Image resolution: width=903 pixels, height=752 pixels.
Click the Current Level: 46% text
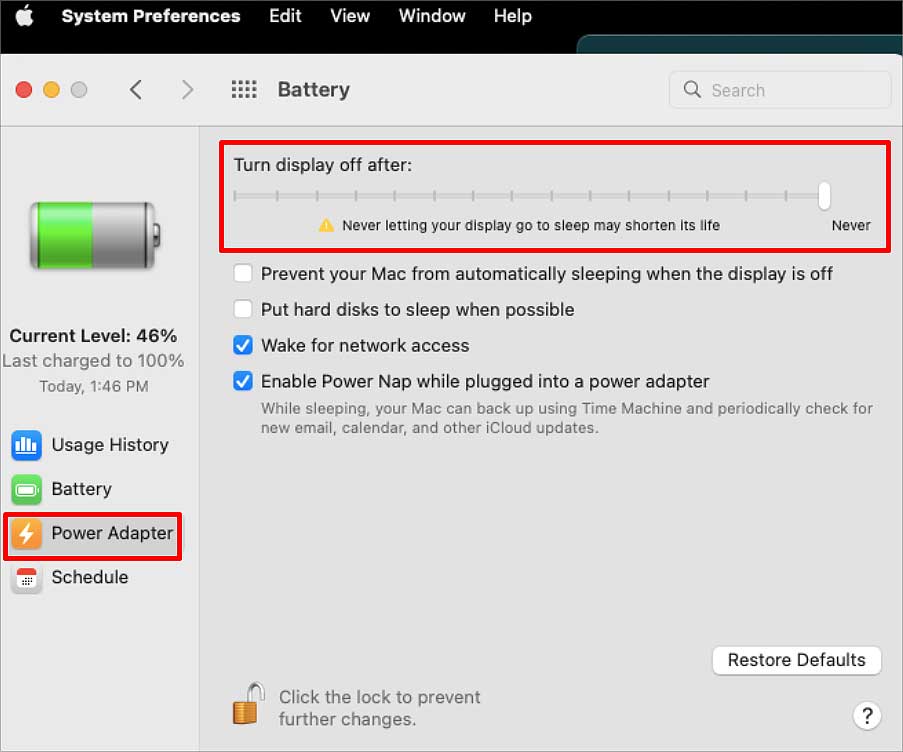tap(93, 336)
